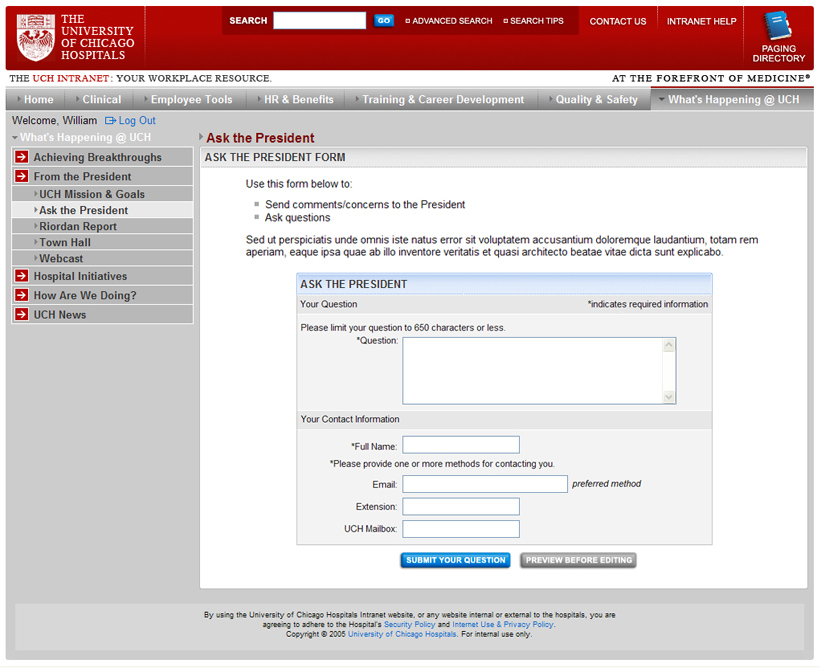Open the Paging Directory book icon
The height and width of the screenshot is (668, 820).
pyautogui.click(x=778, y=25)
